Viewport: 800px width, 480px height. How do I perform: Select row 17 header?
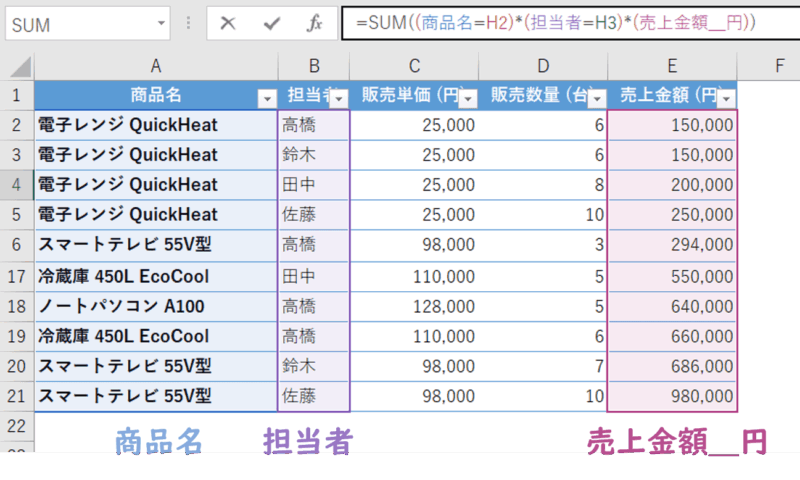(x=17, y=275)
